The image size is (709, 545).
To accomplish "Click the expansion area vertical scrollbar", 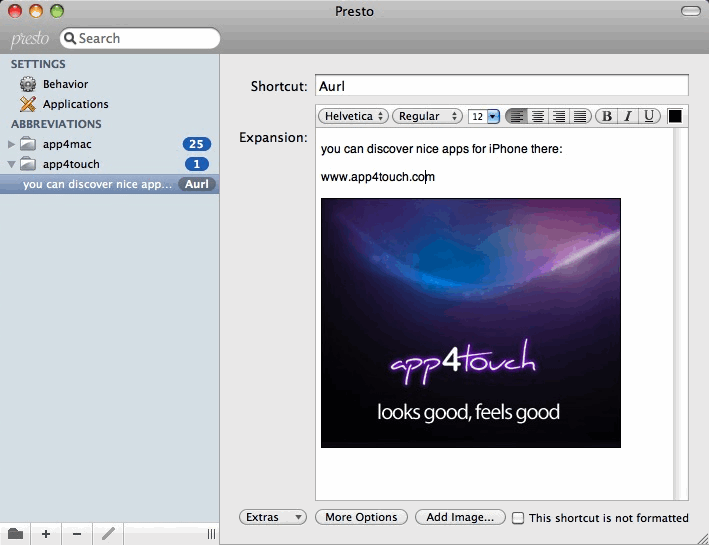I will [676, 314].
